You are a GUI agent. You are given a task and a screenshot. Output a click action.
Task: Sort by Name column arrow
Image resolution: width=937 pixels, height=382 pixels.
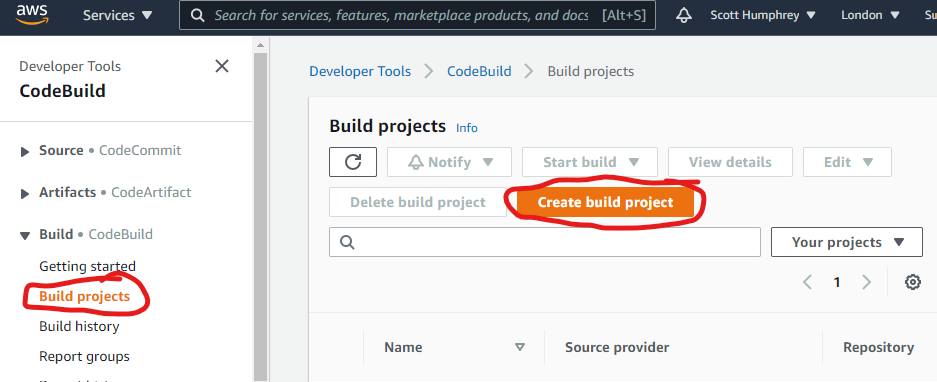pyautogui.click(x=520, y=347)
